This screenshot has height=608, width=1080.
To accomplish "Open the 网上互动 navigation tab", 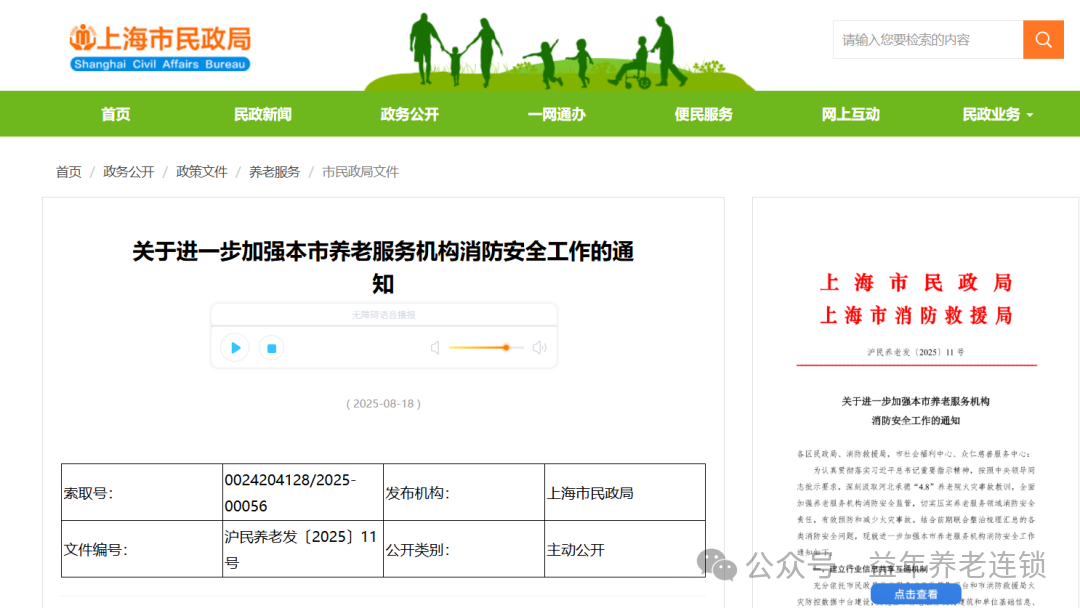I will (x=851, y=114).
